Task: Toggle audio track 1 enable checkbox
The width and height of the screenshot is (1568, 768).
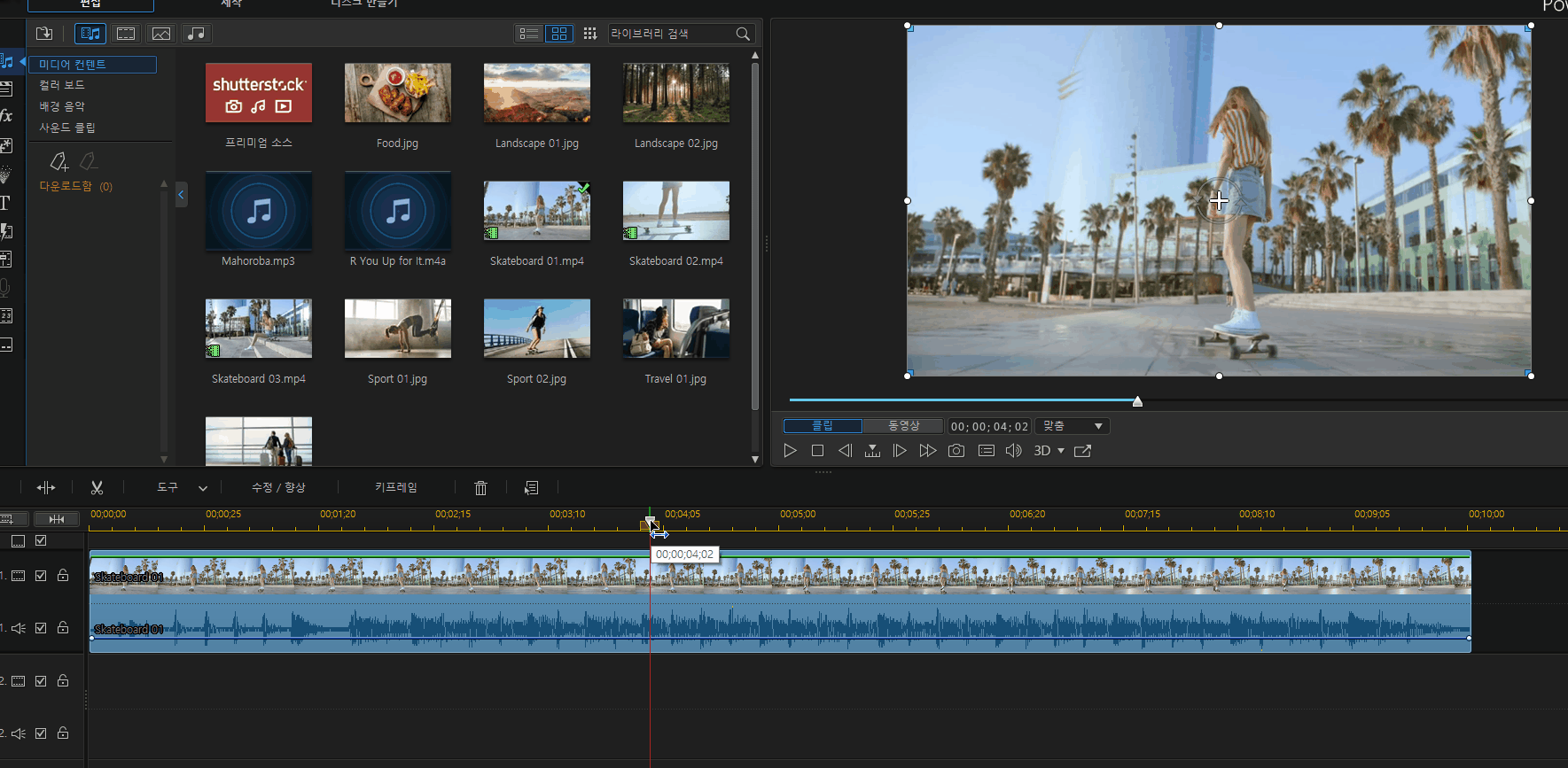Action: pyautogui.click(x=41, y=628)
